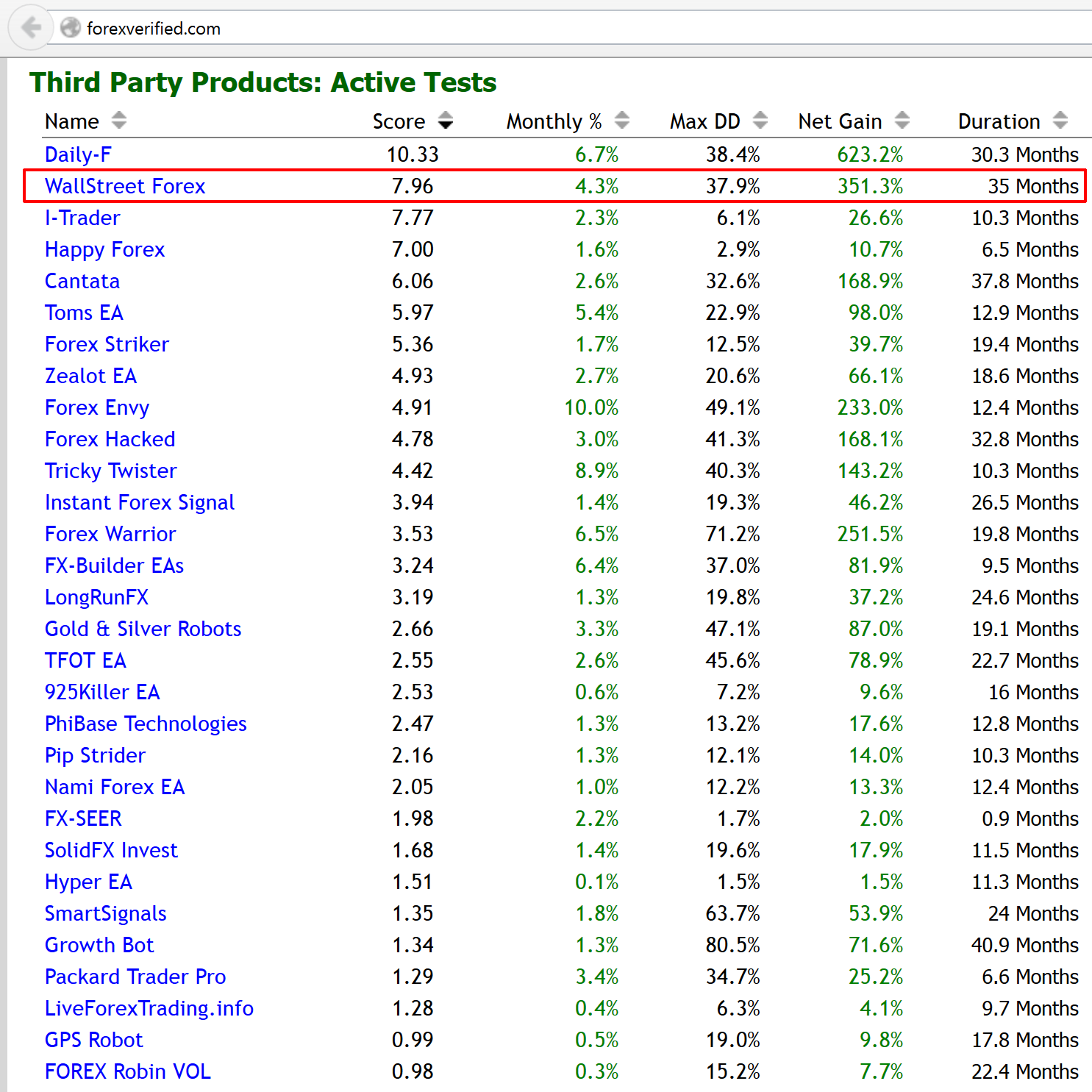This screenshot has height=1092, width=1092.
Task: Click the 0.98 score for FOREX Robin VOL
Action: [413, 1071]
